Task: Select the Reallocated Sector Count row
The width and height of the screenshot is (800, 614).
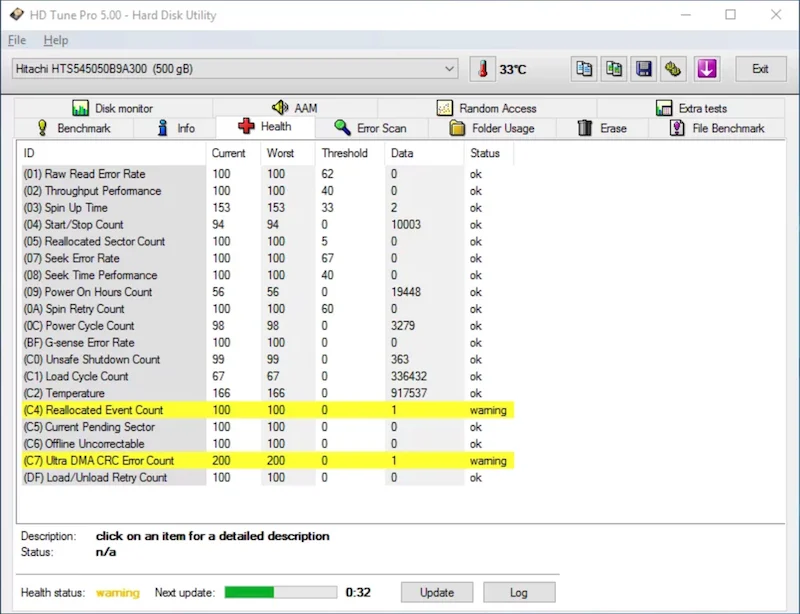Action: [268, 241]
